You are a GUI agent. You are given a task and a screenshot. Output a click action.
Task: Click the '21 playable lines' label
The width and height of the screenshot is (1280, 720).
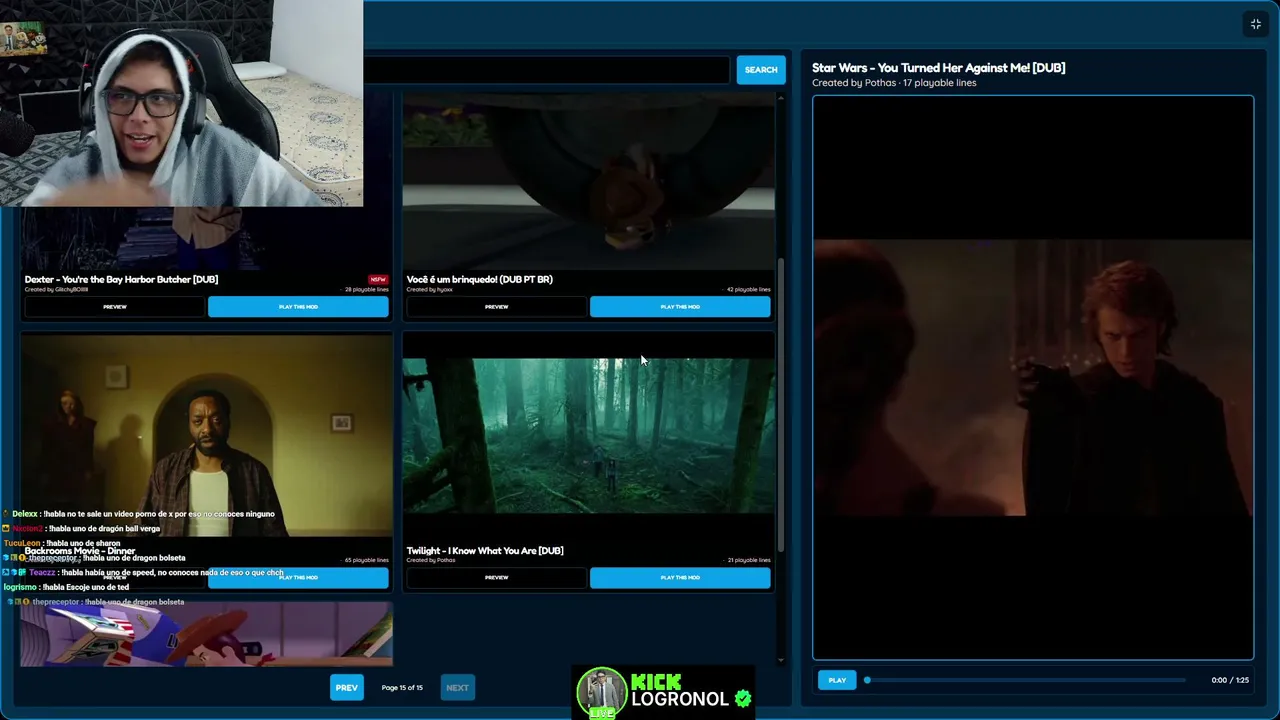pos(749,561)
